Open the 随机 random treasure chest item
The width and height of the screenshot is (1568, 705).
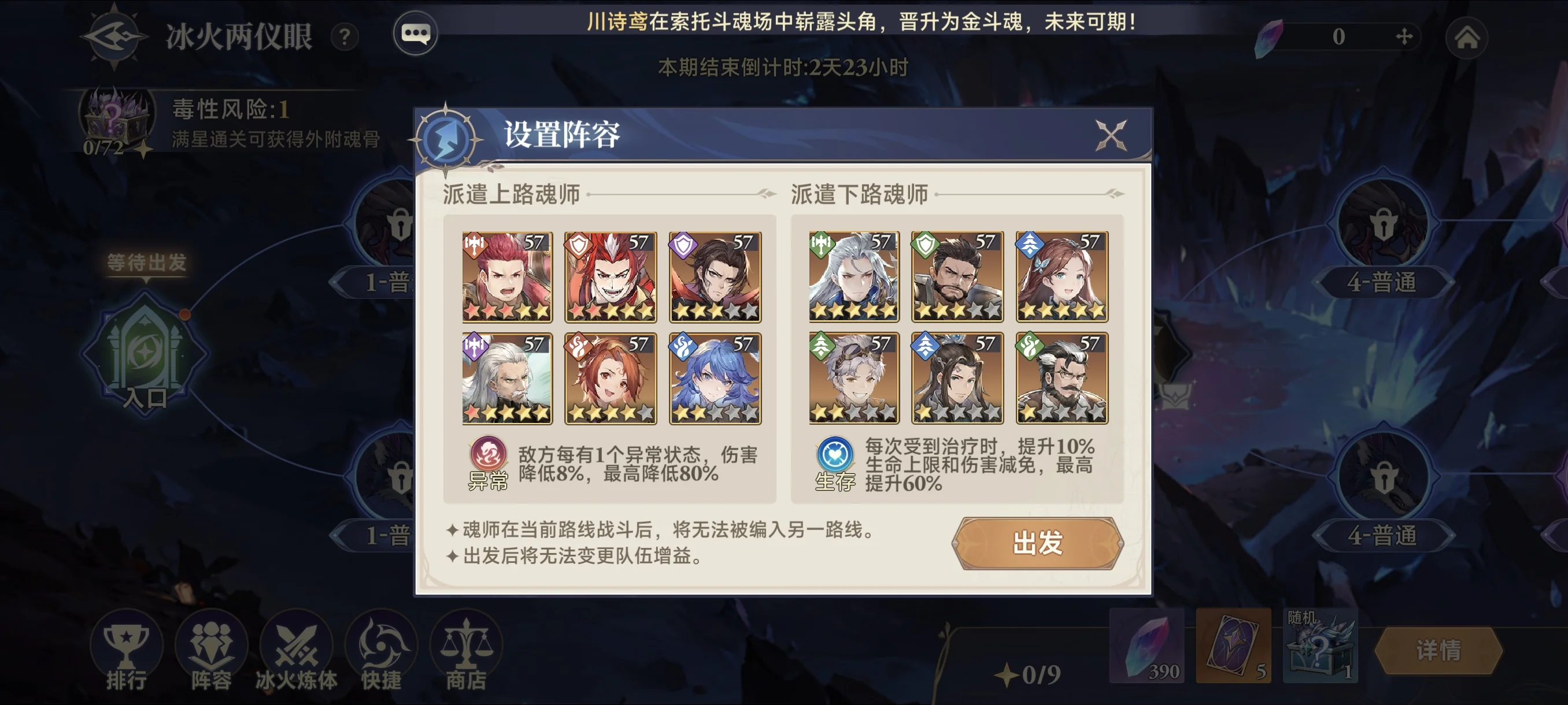[1319, 645]
